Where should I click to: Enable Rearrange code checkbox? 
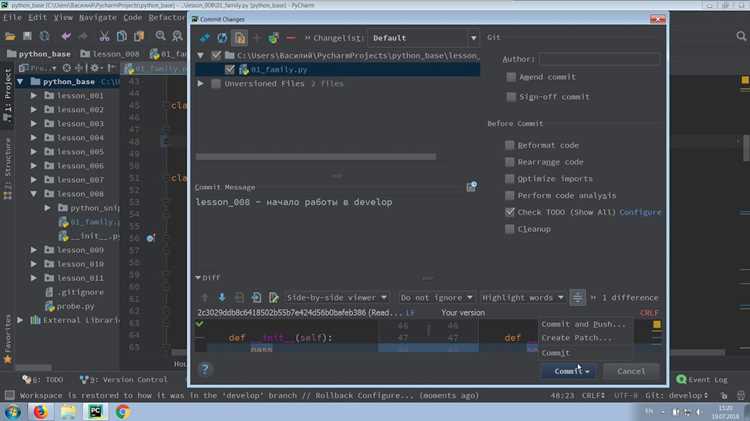coord(510,162)
